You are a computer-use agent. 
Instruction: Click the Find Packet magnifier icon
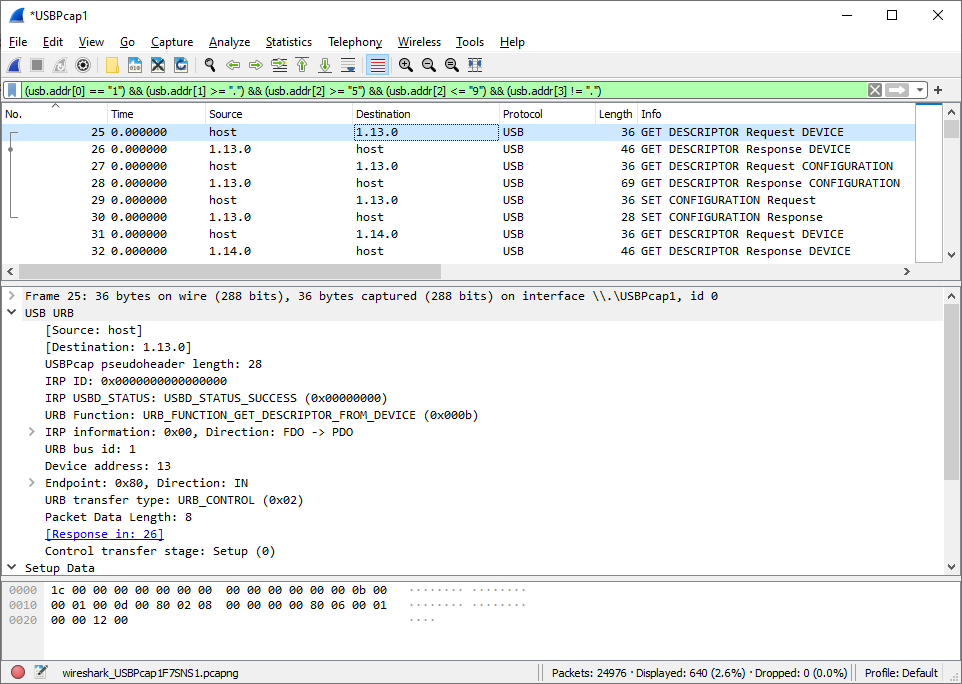coord(210,65)
